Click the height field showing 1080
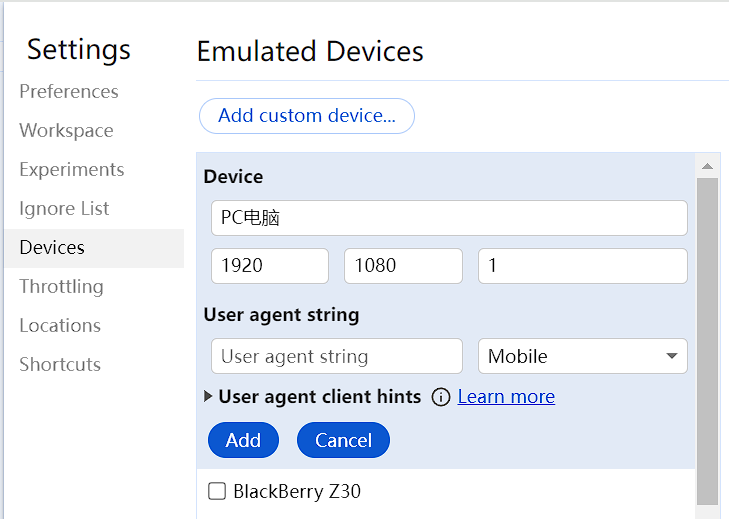This screenshot has width=729, height=519. pyautogui.click(x=403, y=266)
